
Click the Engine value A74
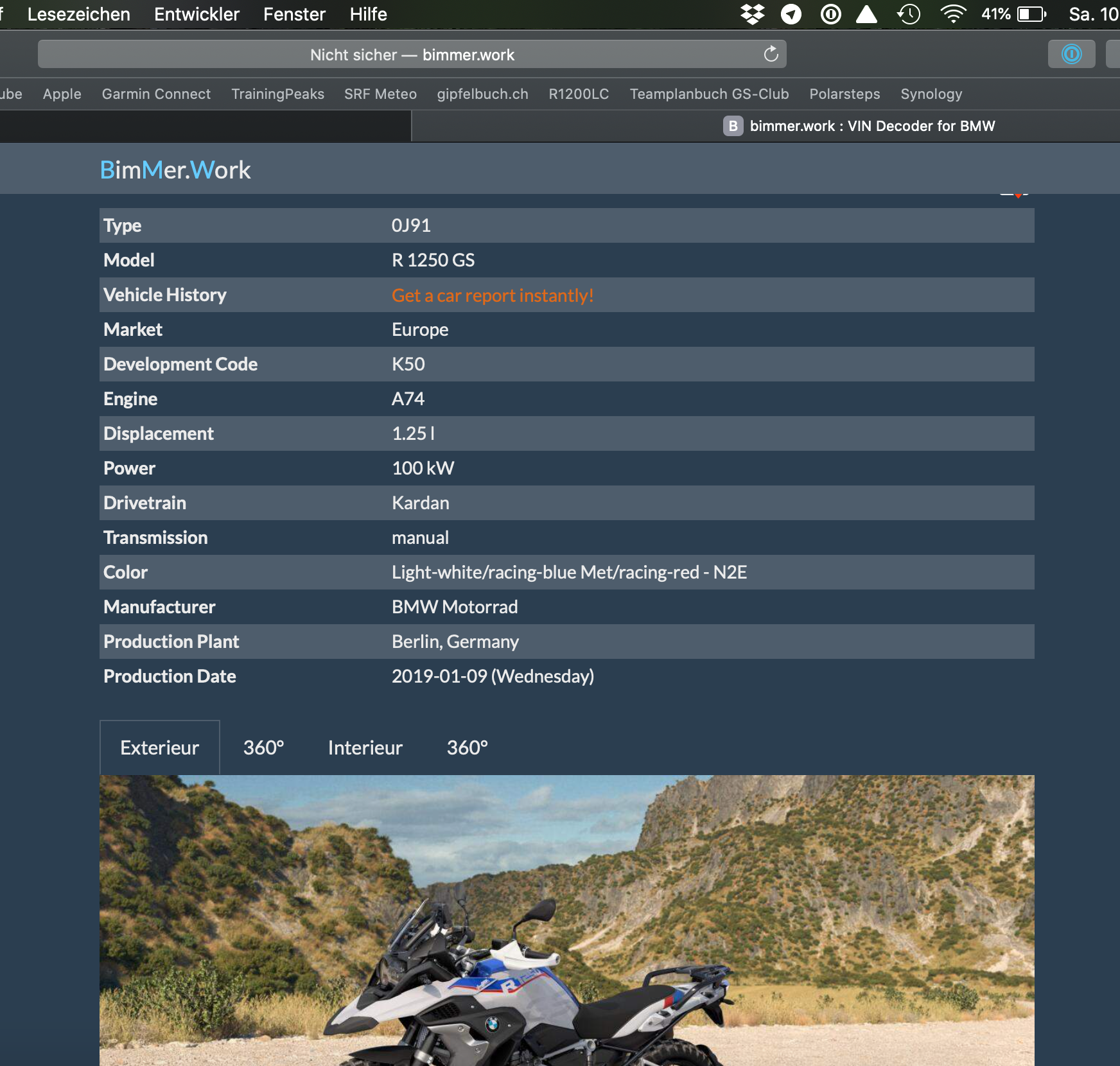coord(408,399)
